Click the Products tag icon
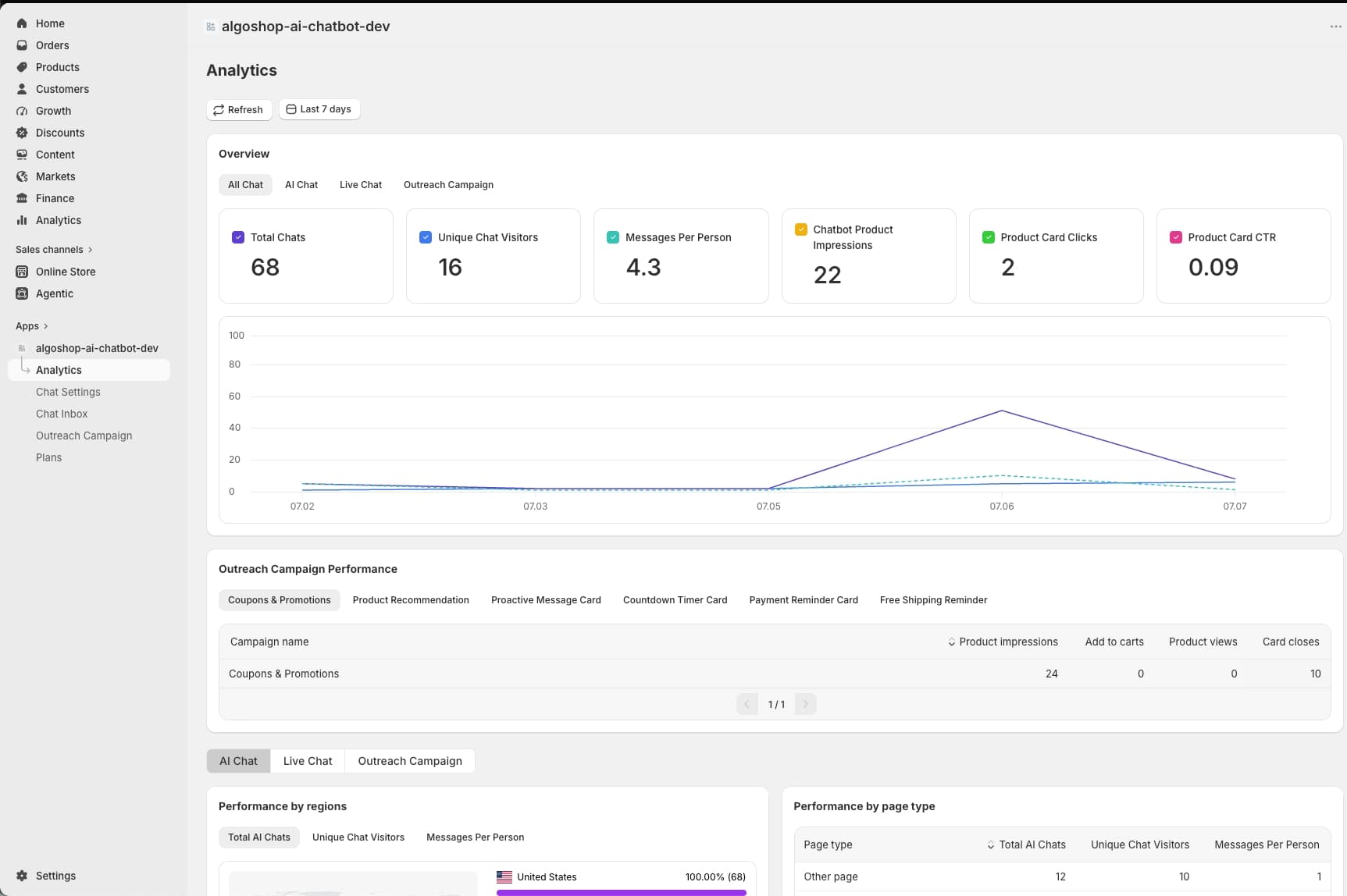 click(22, 67)
